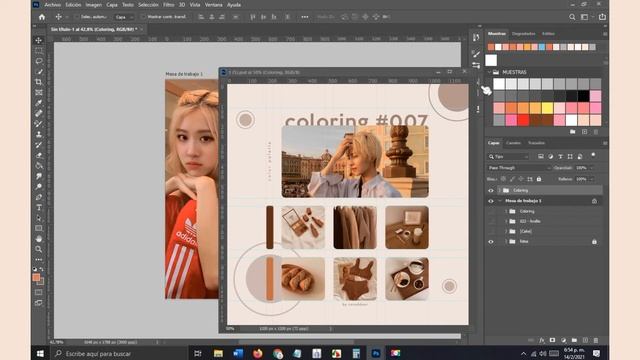Viewport: 640px width, 360px height.
Task: Select the Lasso tool
Action: click(x=39, y=61)
